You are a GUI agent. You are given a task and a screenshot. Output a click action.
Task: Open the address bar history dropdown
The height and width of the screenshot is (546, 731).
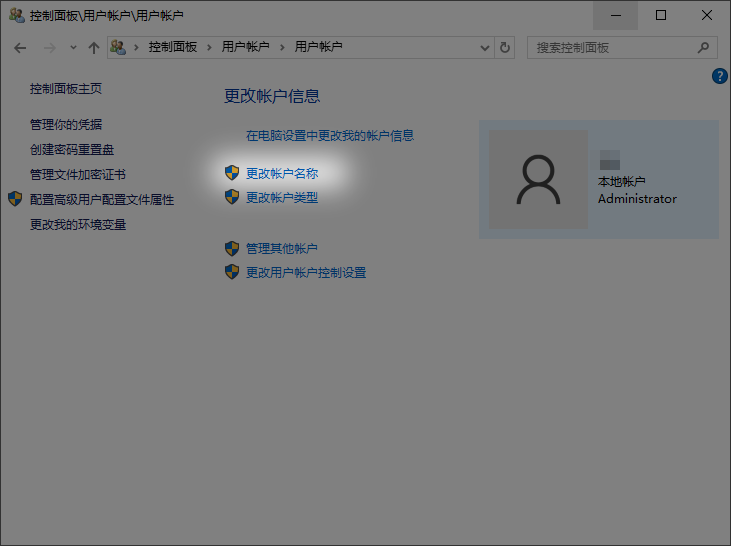[x=485, y=48]
